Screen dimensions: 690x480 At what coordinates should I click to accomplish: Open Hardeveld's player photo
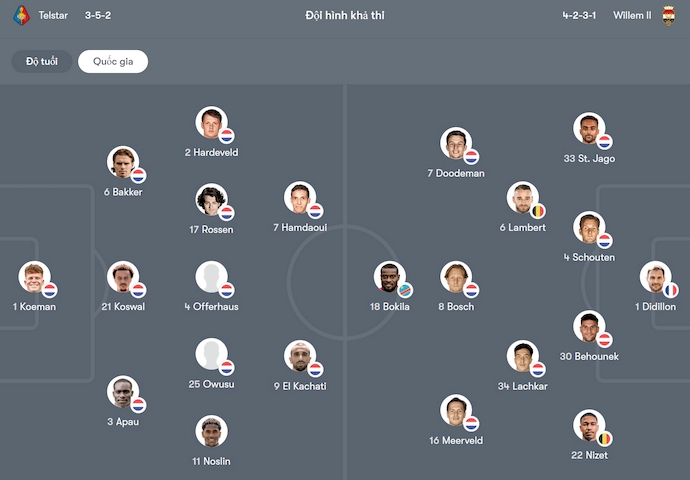tap(211, 123)
